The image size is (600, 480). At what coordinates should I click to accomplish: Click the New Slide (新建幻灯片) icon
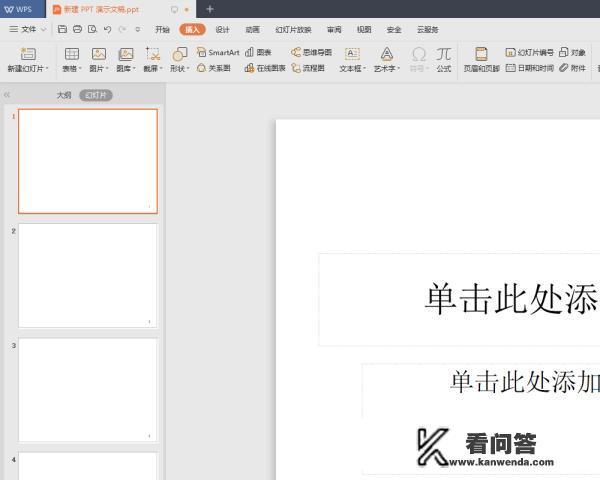28,54
